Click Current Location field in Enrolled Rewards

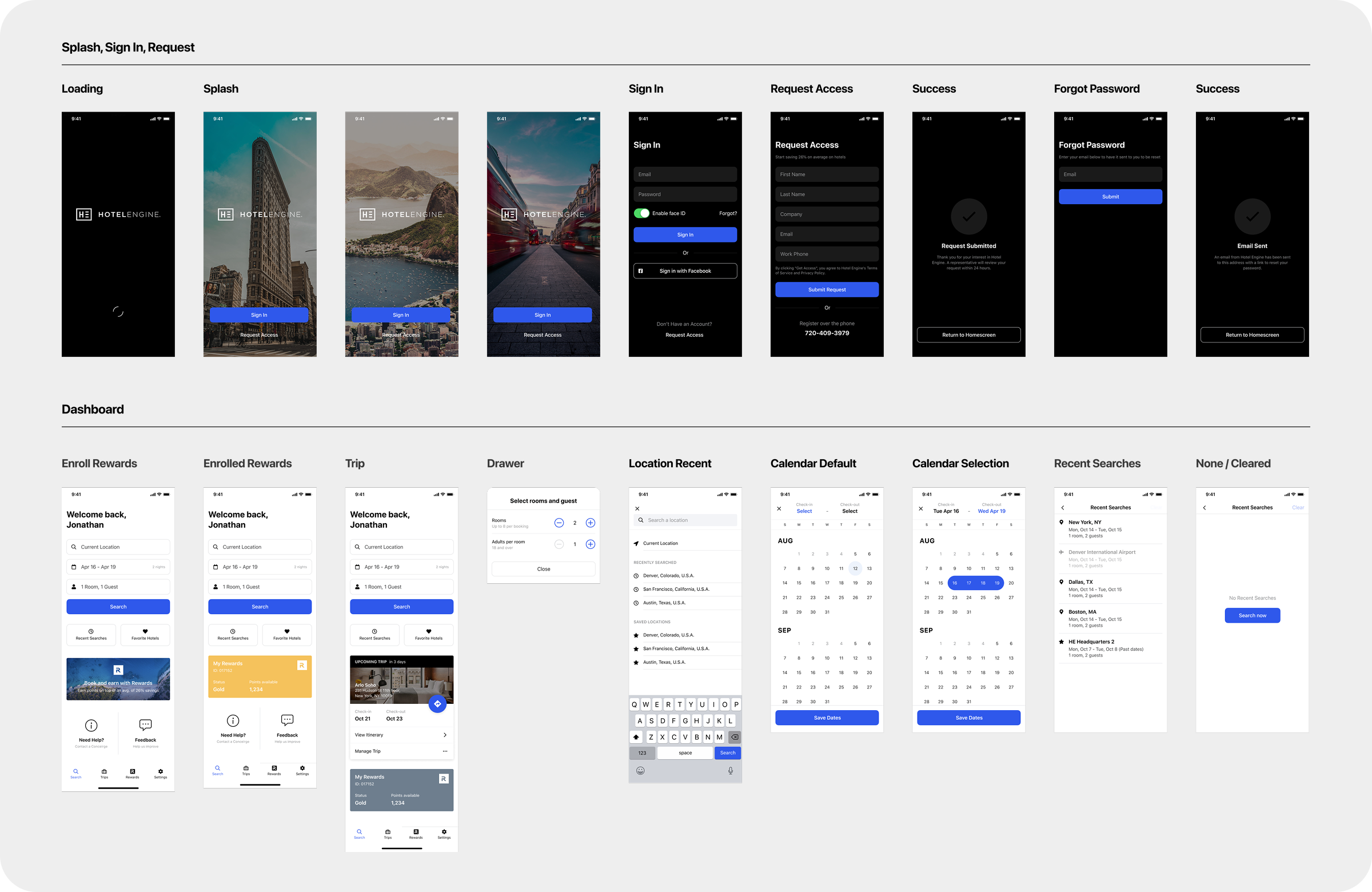(x=260, y=547)
